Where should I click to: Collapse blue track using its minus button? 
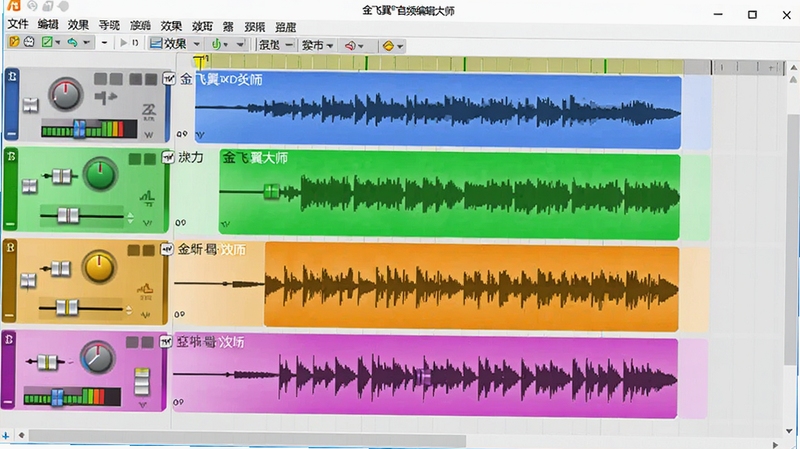[x=12, y=134]
